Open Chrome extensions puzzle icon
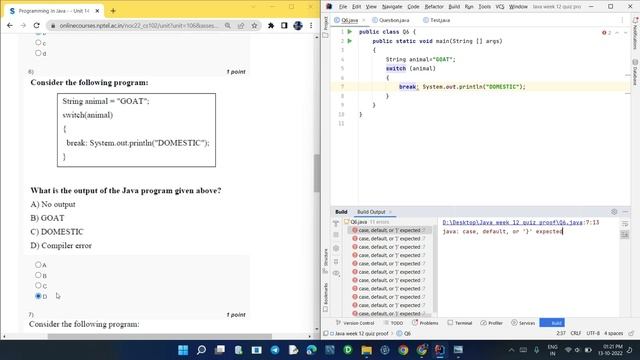Image resolution: width=640 pixels, height=360 pixels. pos(271,25)
